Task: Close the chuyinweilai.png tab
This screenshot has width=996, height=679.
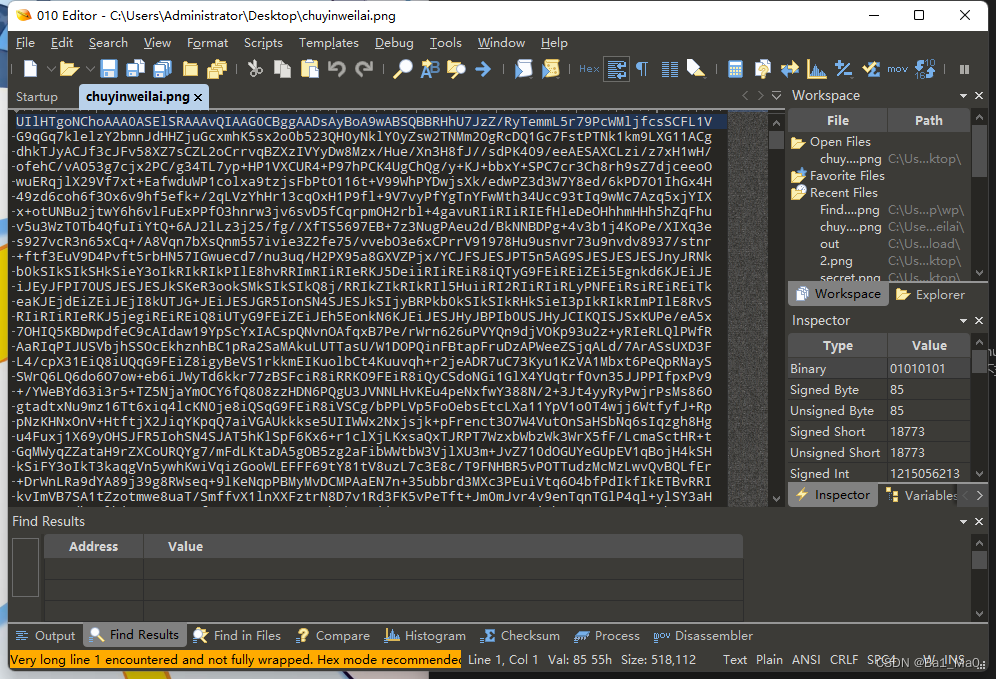Action: [x=198, y=97]
